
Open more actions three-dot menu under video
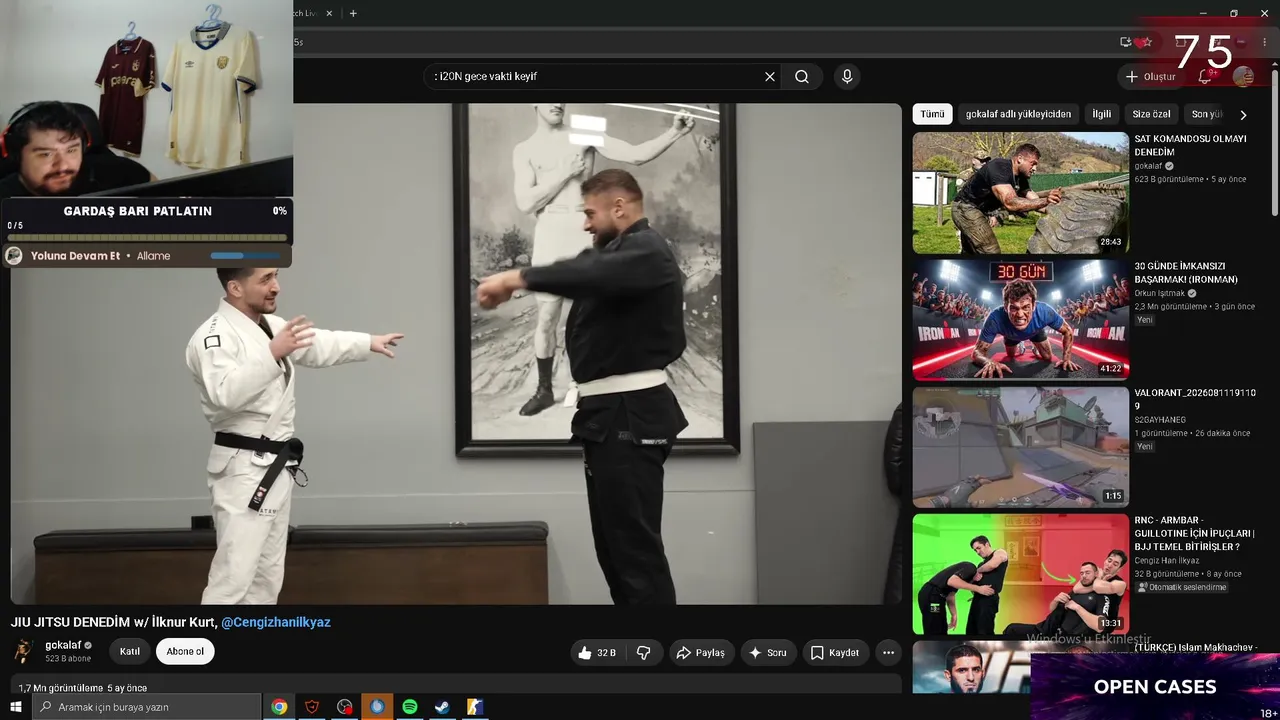pyautogui.click(x=888, y=653)
